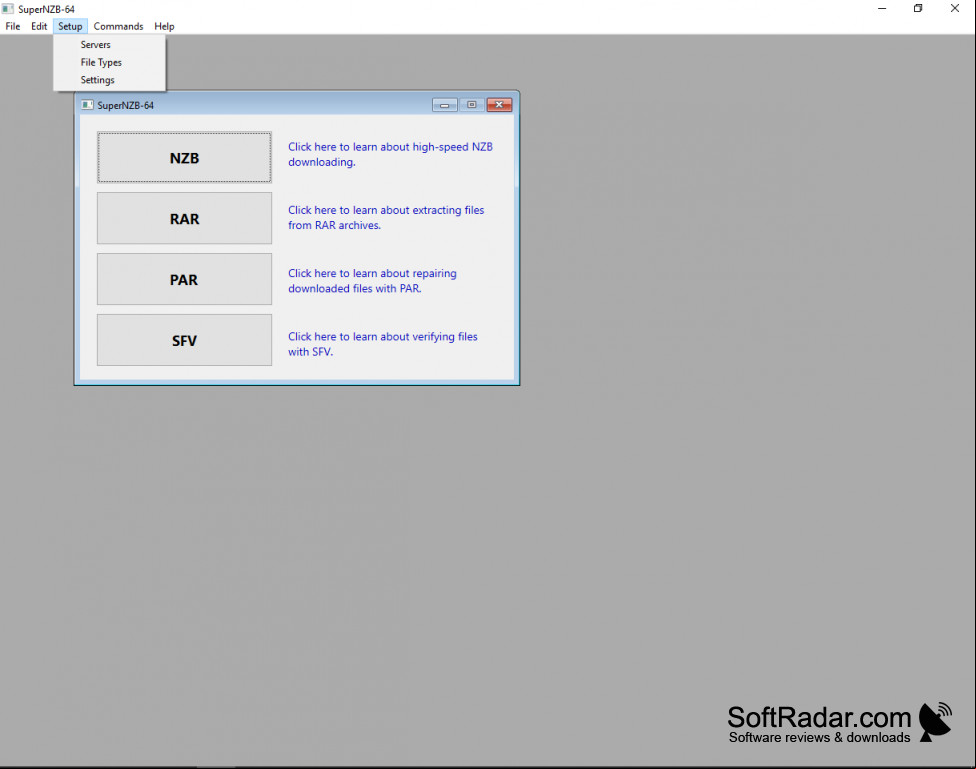Choose File Types from the Setup menu
This screenshot has height=769, width=976.
[x=110, y=62]
